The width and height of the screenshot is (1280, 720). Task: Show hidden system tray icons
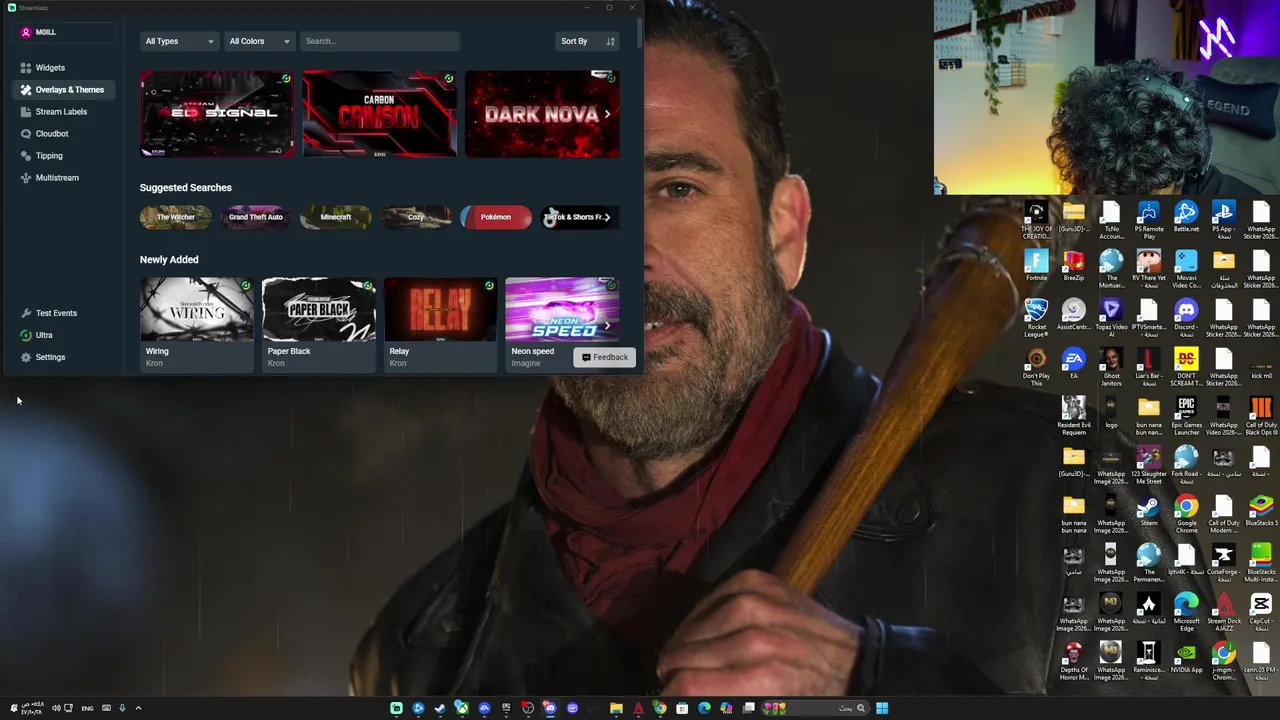coord(138,708)
